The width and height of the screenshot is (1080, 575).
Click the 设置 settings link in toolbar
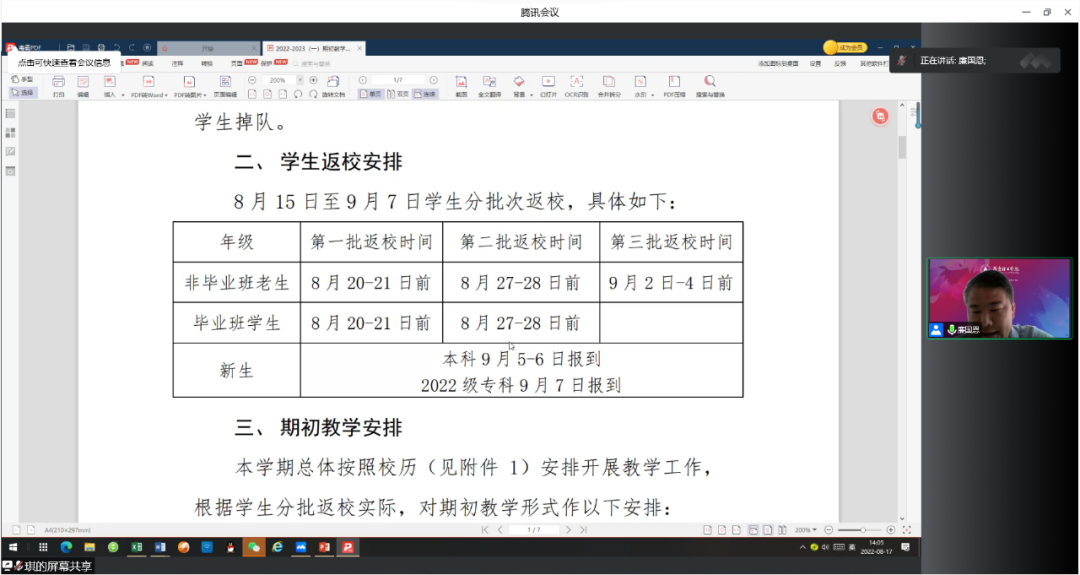tap(815, 63)
